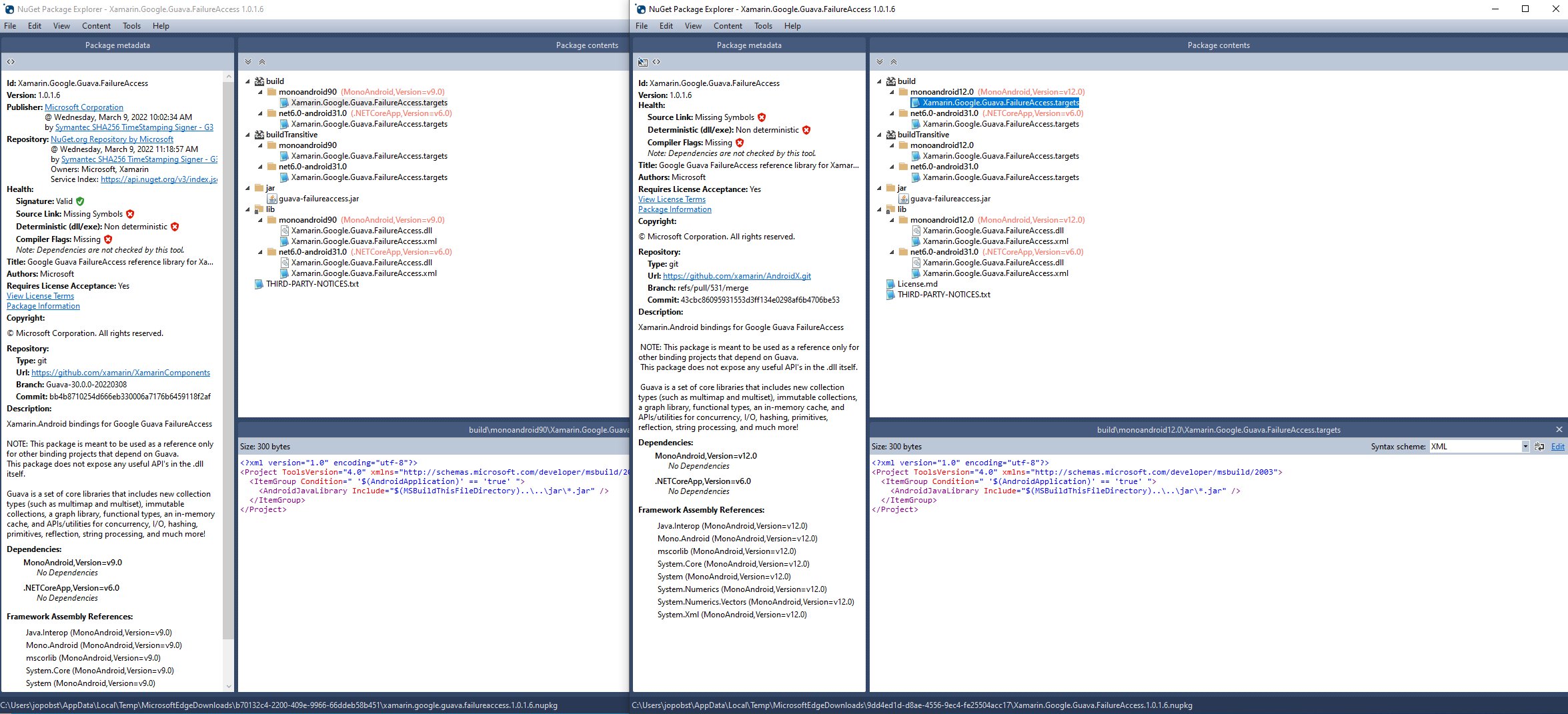Toggle word wrap icon beside Syntax scheme

(x=1539, y=447)
